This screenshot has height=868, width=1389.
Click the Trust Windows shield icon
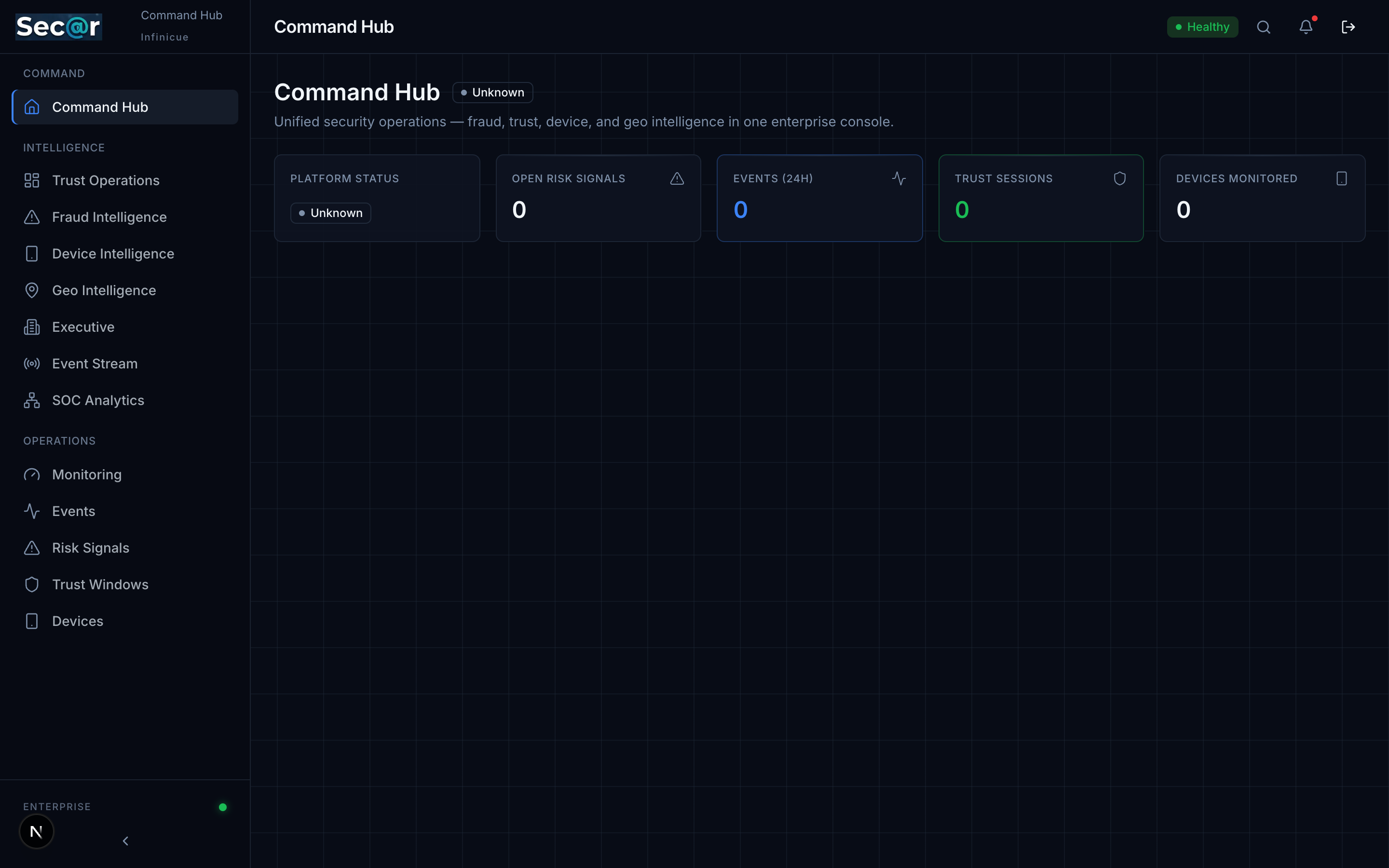[32, 584]
